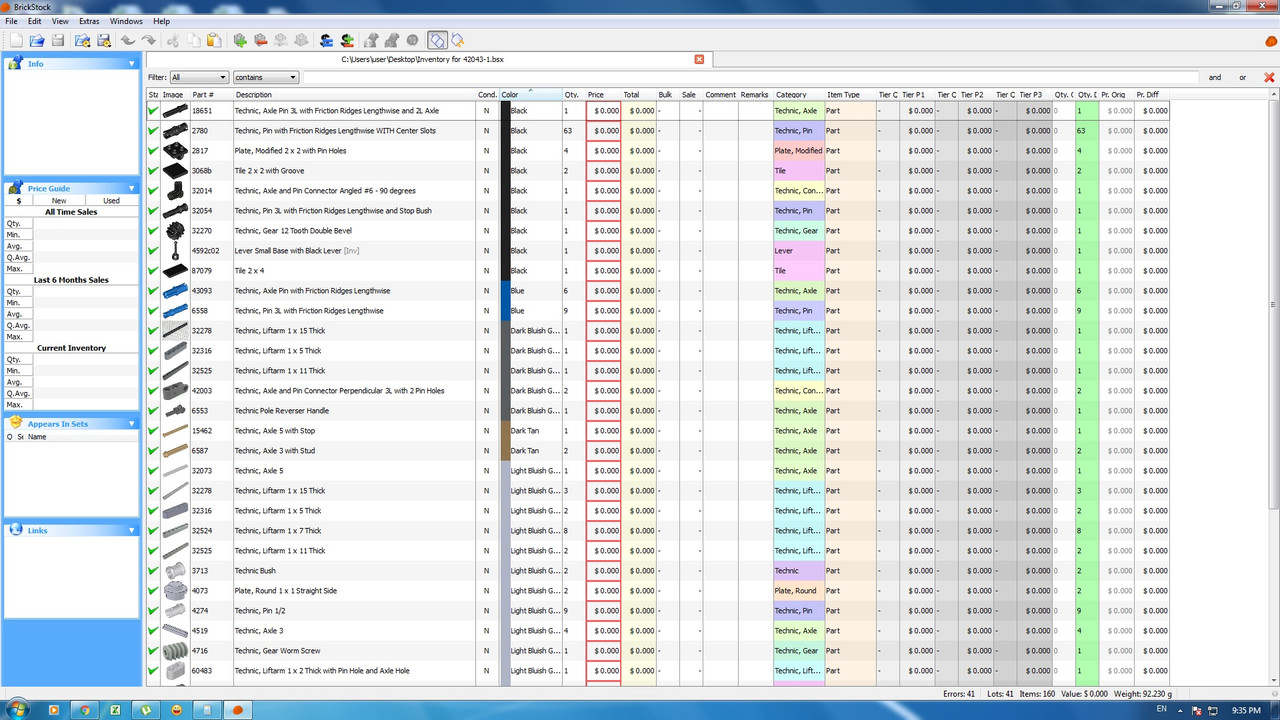Open the Windows Start menu
Screen dimensions: 1280x720
[17, 709]
